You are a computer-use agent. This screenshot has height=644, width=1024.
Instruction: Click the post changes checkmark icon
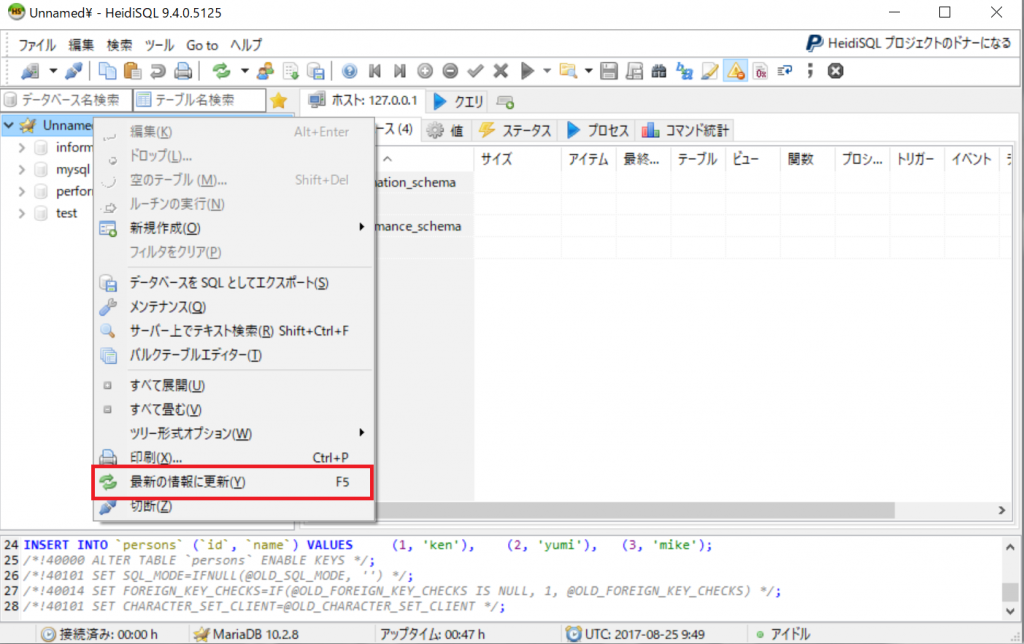(475, 71)
